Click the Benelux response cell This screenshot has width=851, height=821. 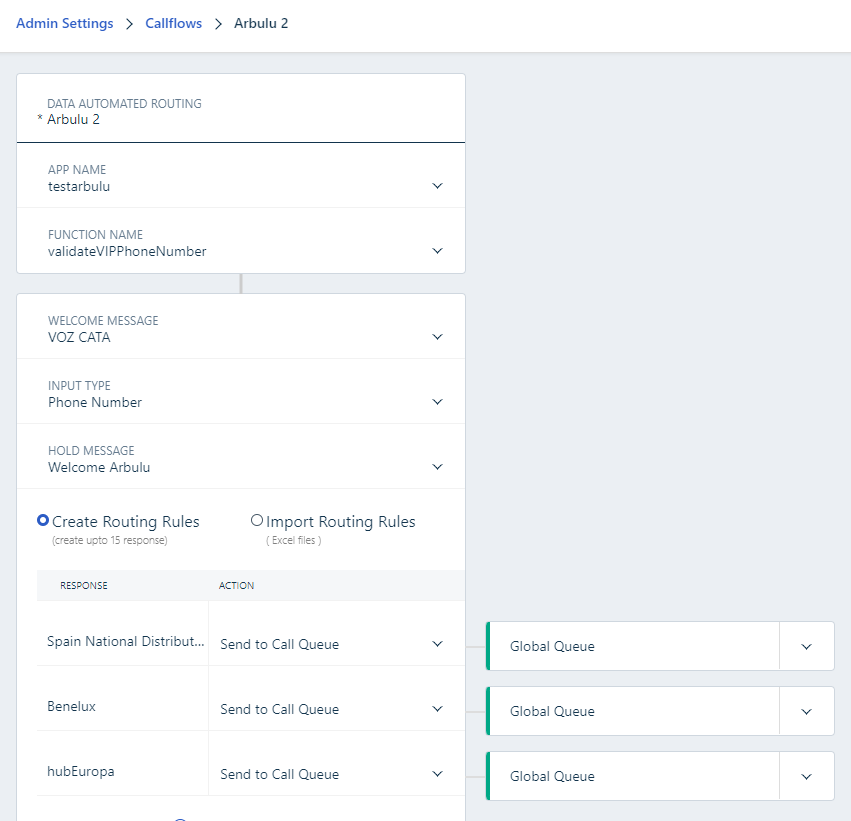123,707
